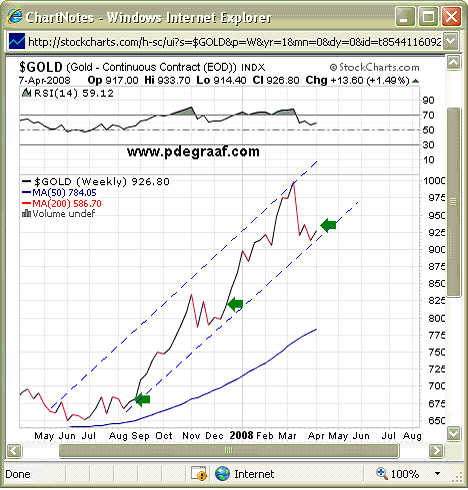The image size is (468, 490).
Task: Click the horizontal scrollbar right arrow
Action: tap(436, 451)
